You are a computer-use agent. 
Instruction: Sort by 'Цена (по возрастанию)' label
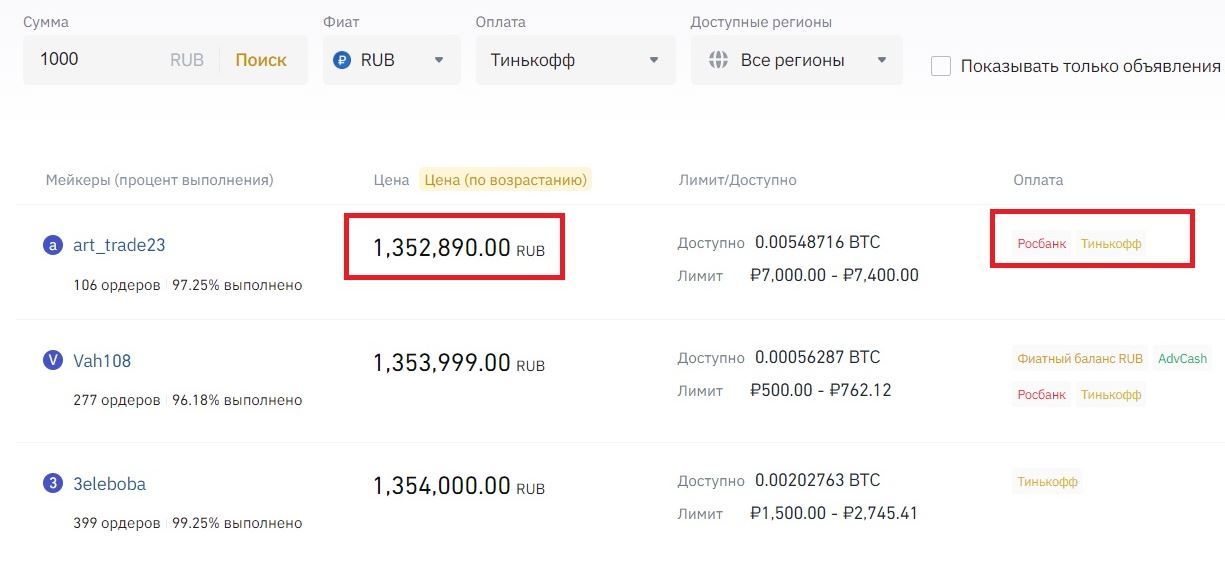(x=505, y=180)
